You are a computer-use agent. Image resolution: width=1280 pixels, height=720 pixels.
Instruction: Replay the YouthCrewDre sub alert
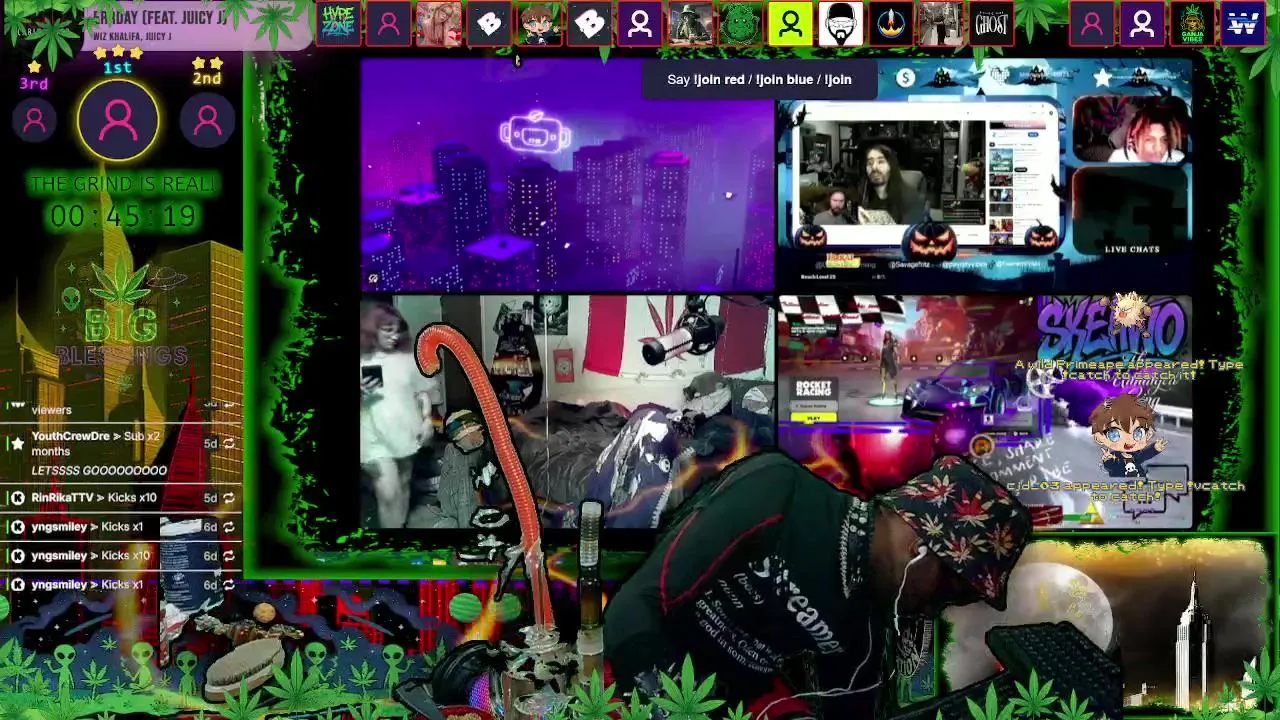click(x=229, y=443)
